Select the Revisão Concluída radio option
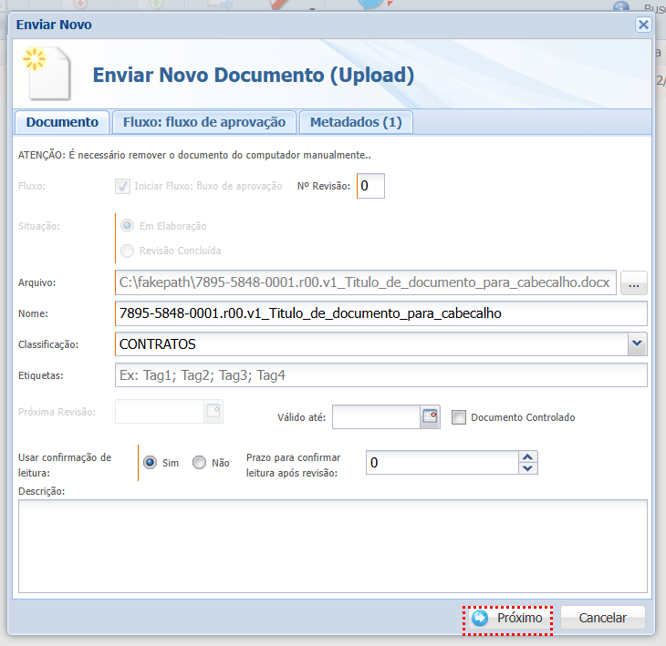Image resolution: width=666 pixels, height=646 pixels. [x=127, y=250]
